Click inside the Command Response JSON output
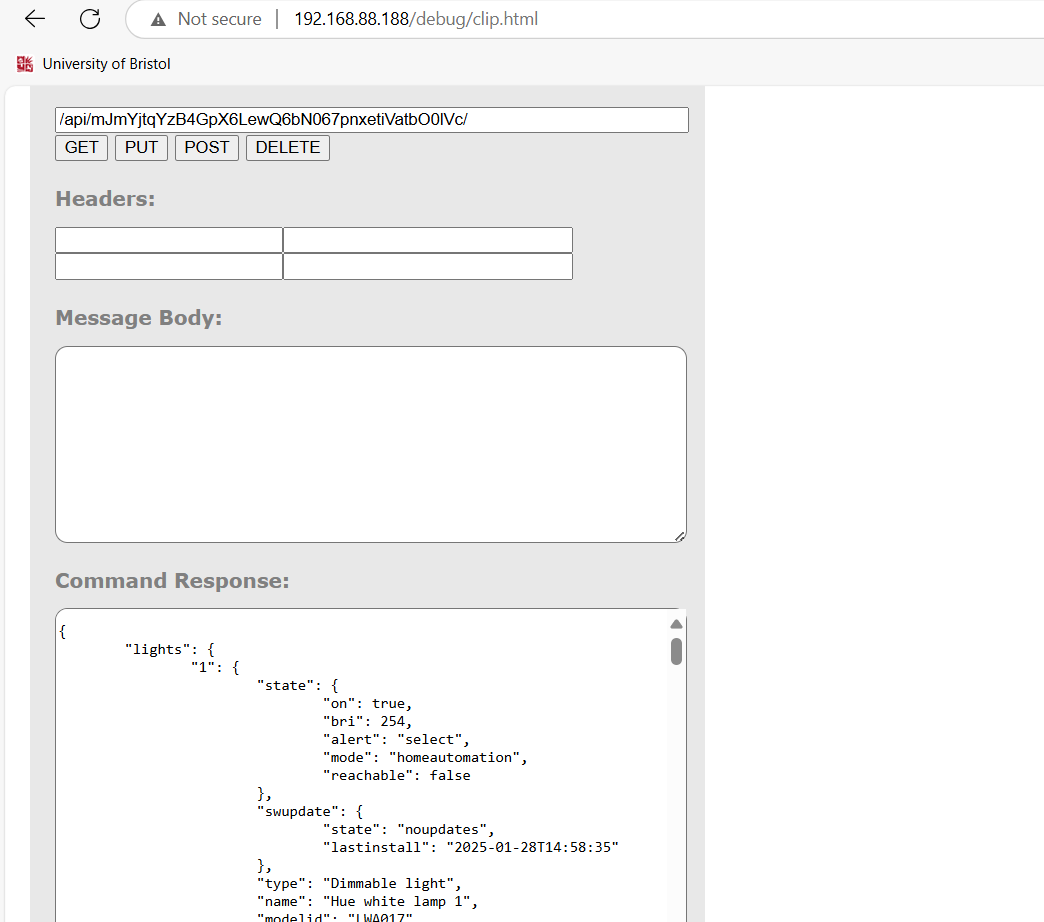 coord(363,766)
